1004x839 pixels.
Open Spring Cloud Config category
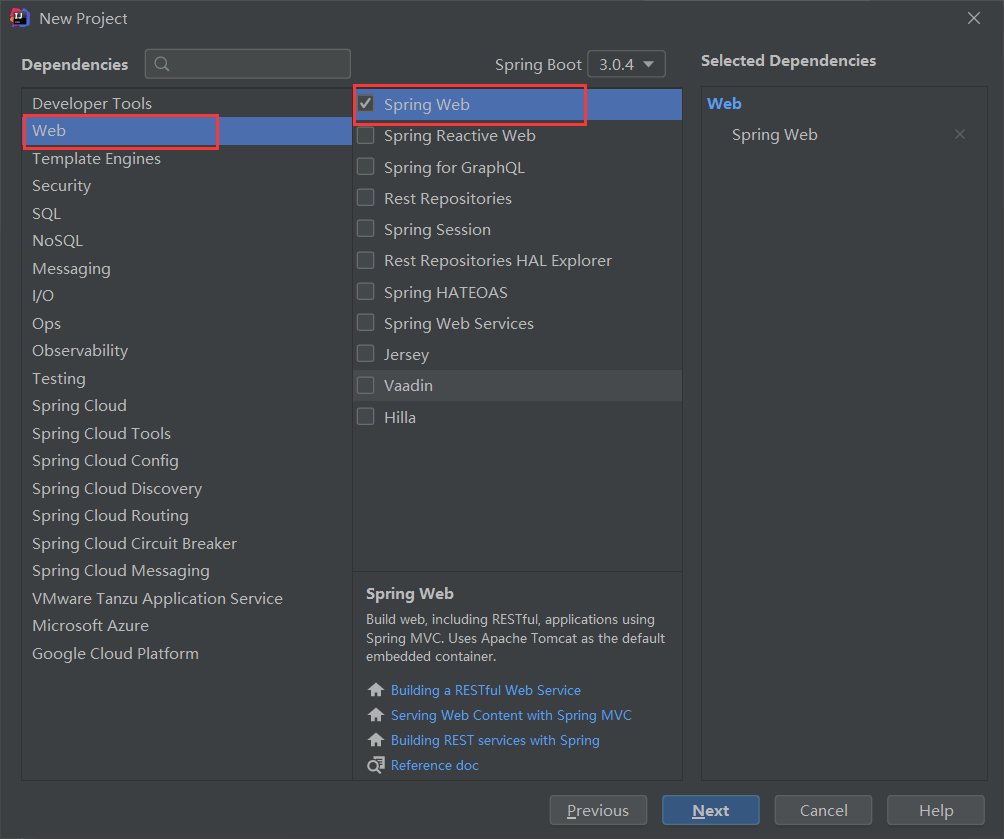point(186,461)
